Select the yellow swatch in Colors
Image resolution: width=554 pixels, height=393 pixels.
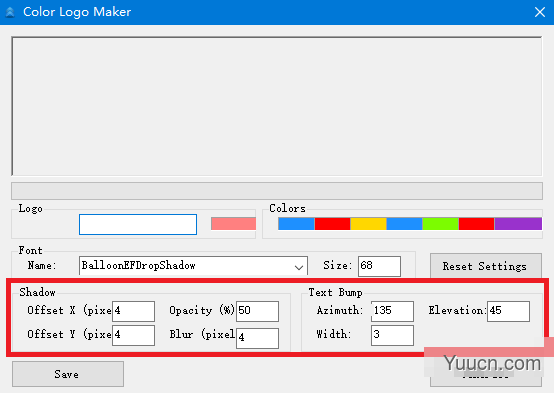coord(368,224)
